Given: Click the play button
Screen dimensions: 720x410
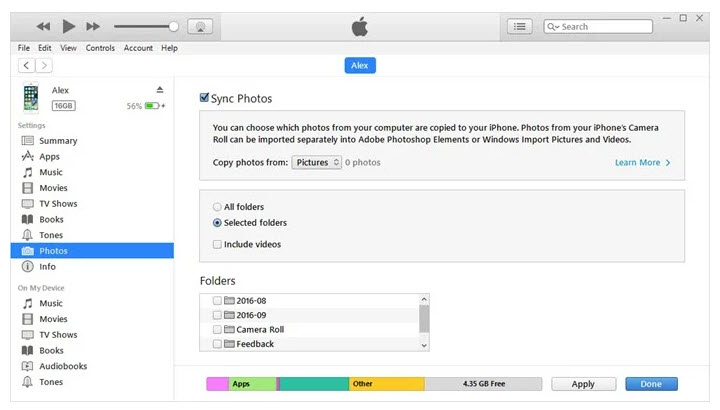Looking at the screenshot, I should click(x=68, y=26).
